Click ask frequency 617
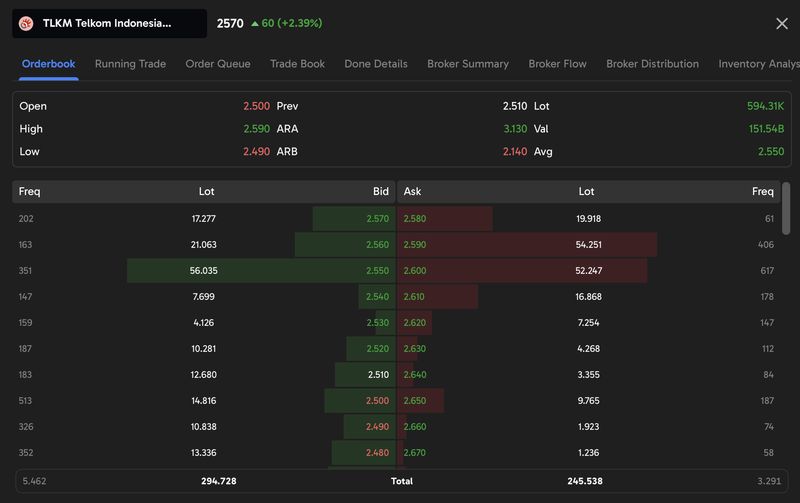800x503 pixels. tap(767, 270)
